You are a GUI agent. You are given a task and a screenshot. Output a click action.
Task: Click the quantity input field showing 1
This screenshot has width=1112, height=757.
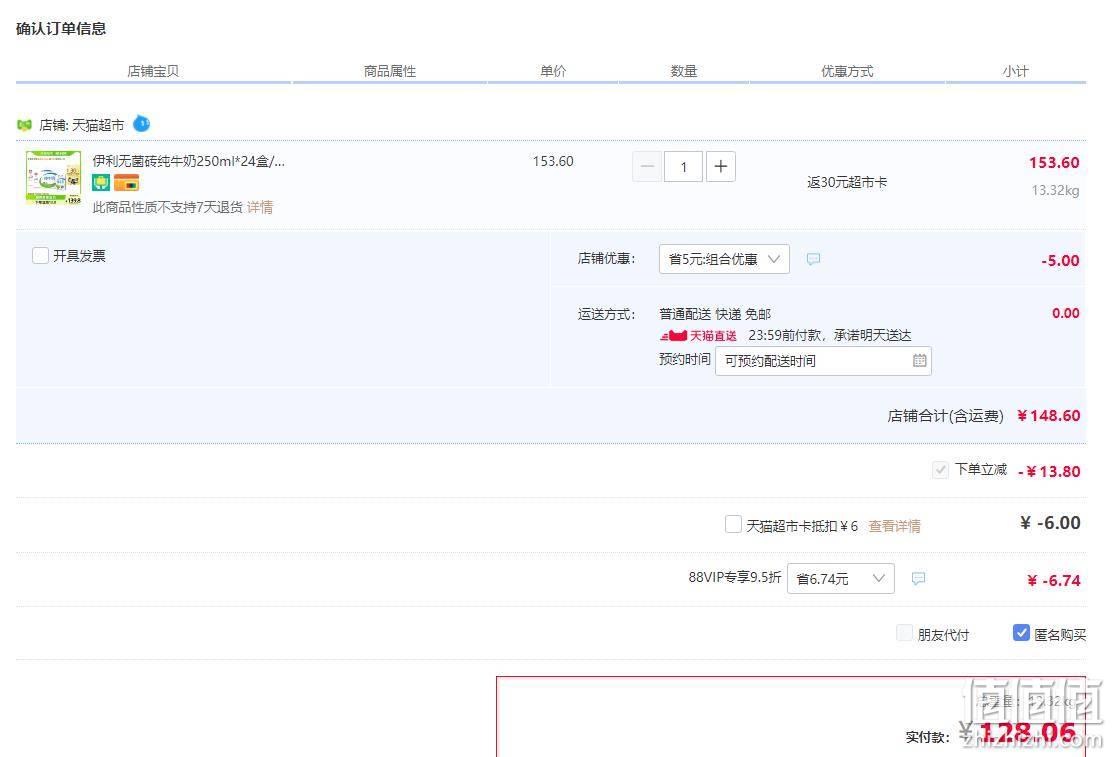[684, 167]
